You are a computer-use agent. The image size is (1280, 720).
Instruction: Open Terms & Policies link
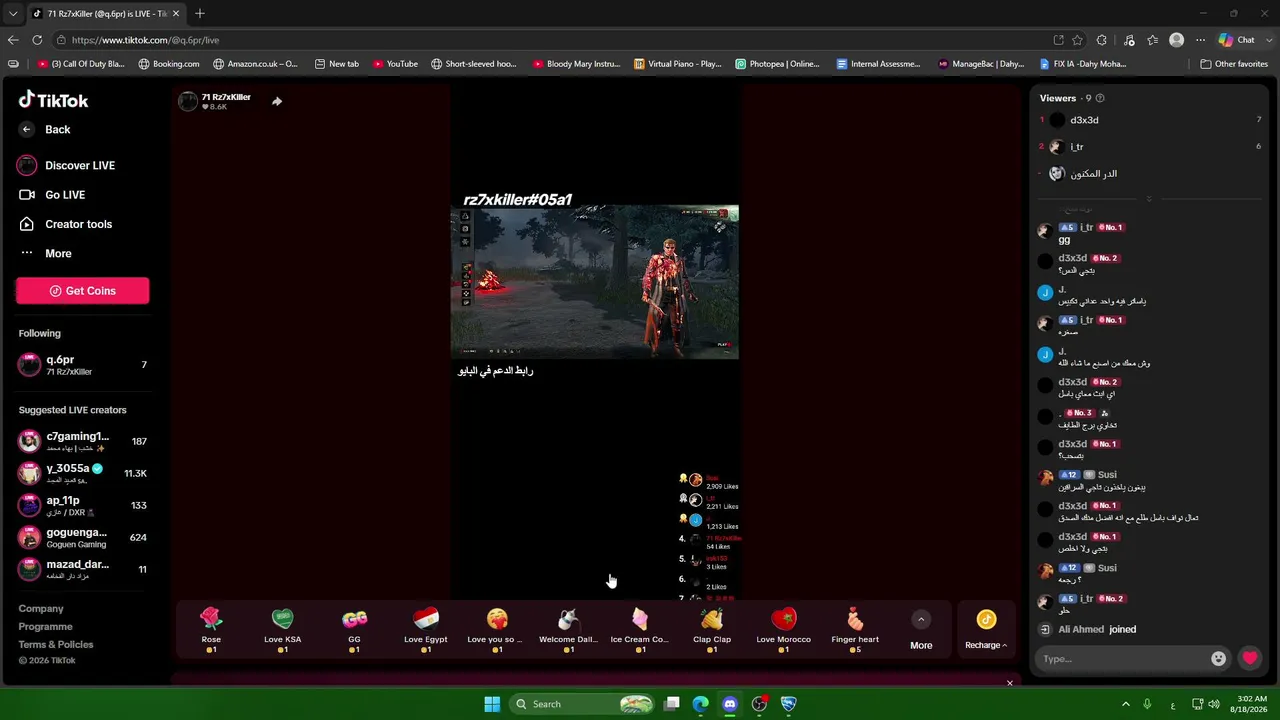pyautogui.click(x=56, y=645)
